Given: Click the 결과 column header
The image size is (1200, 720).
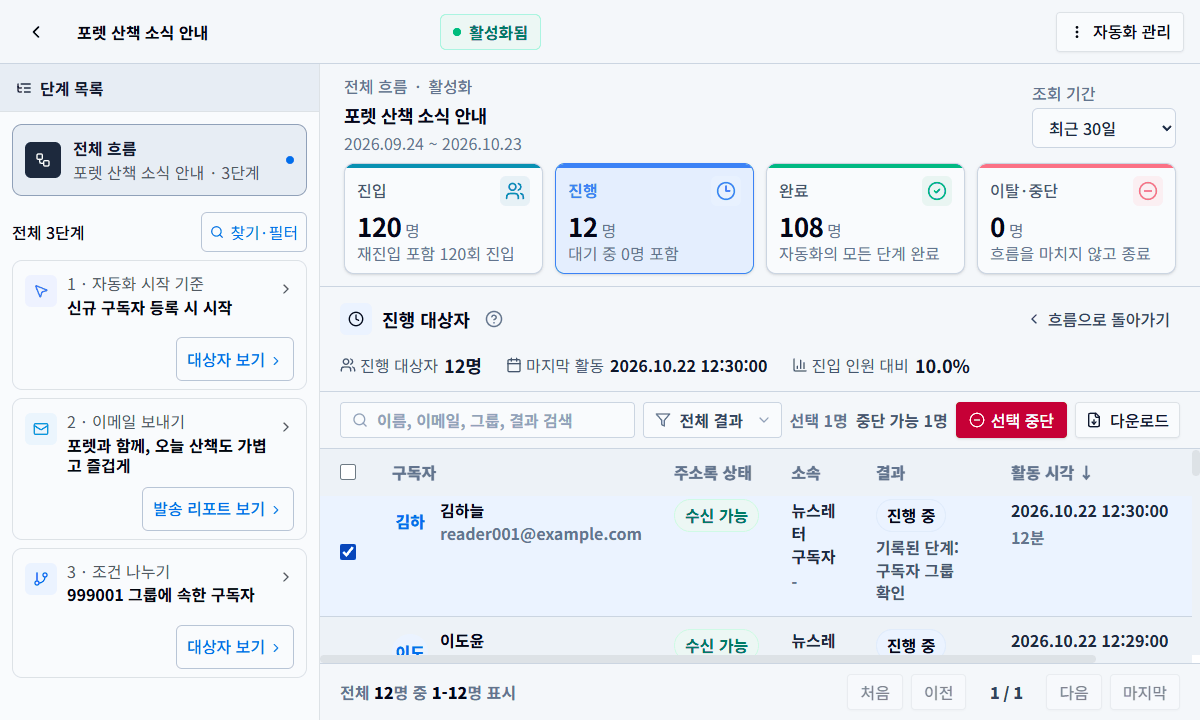Looking at the screenshot, I should [x=891, y=473].
